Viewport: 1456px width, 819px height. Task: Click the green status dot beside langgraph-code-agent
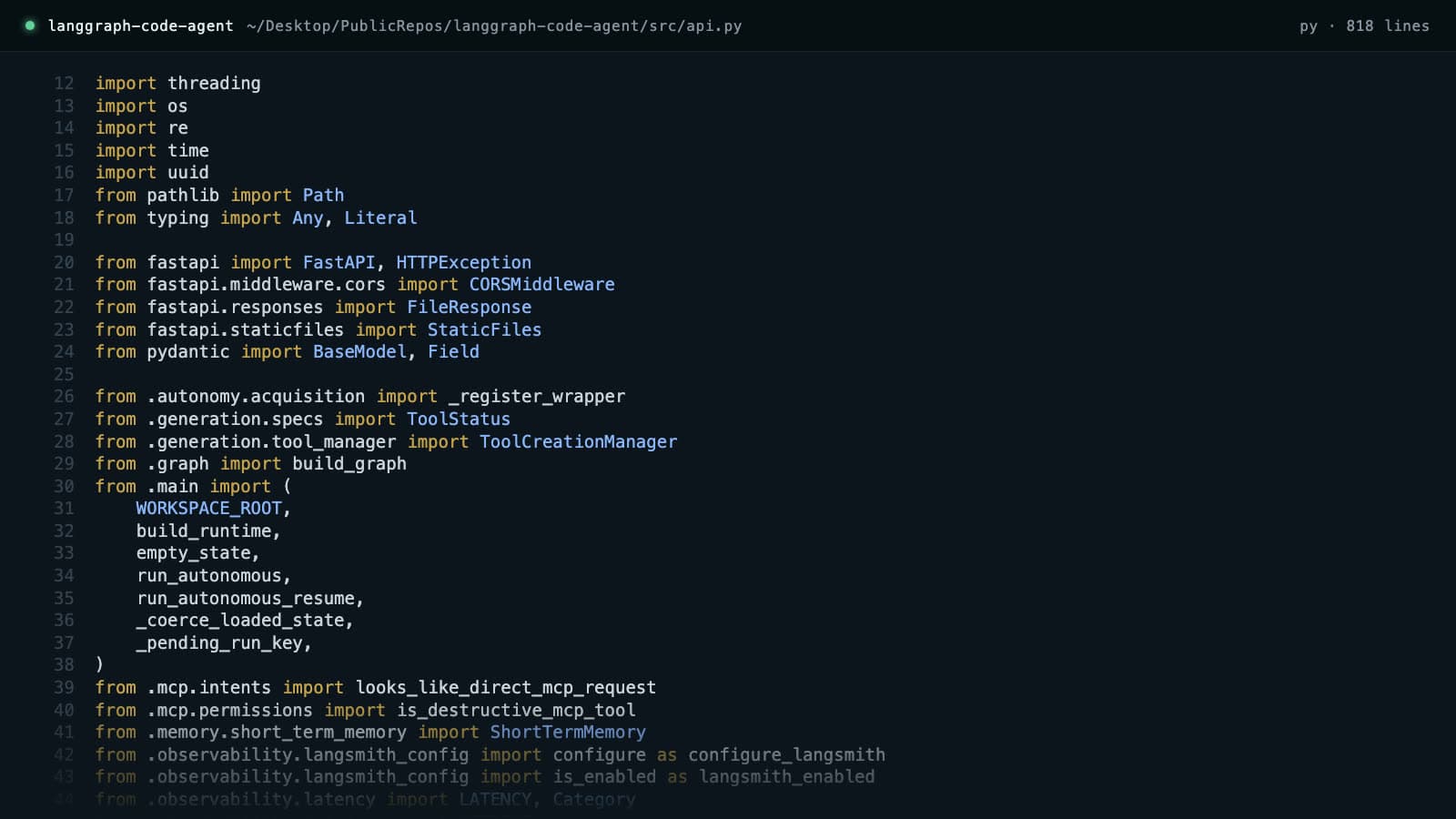tap(30, 25)
